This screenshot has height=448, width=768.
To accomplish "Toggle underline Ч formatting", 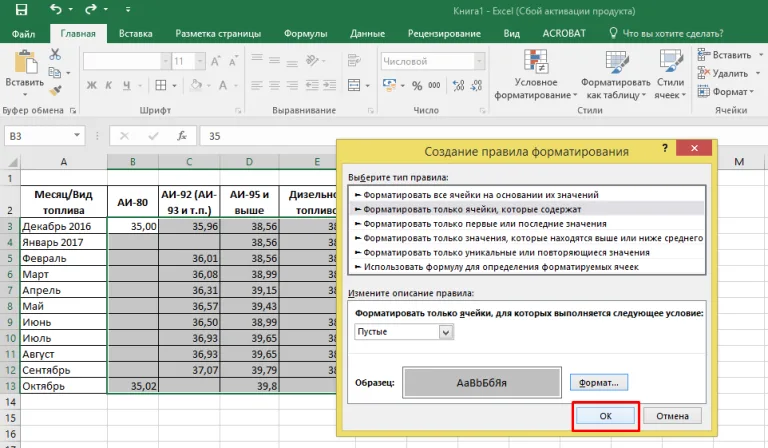I will pyautogui.click(x=127, y=85).
